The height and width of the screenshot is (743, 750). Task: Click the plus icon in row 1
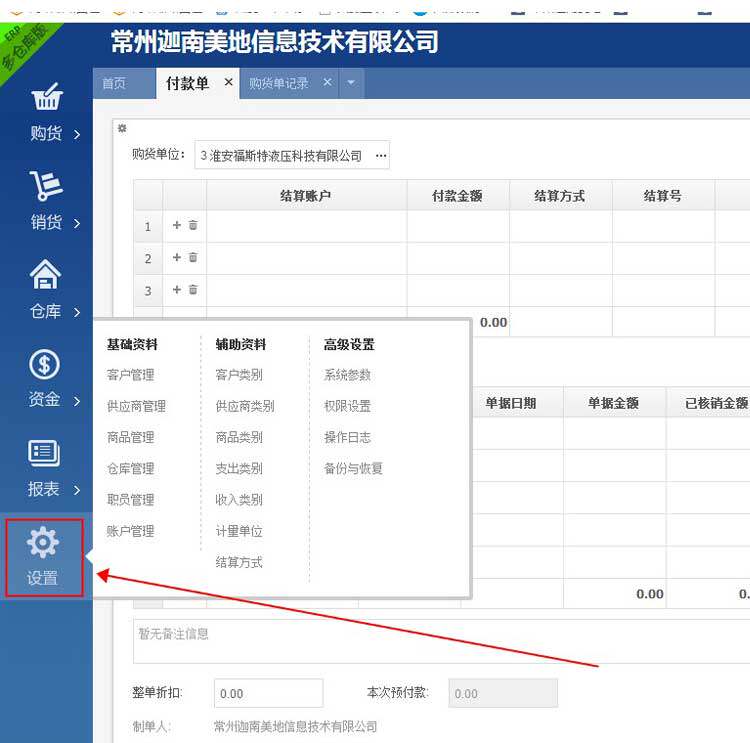(x=177, y=226)
